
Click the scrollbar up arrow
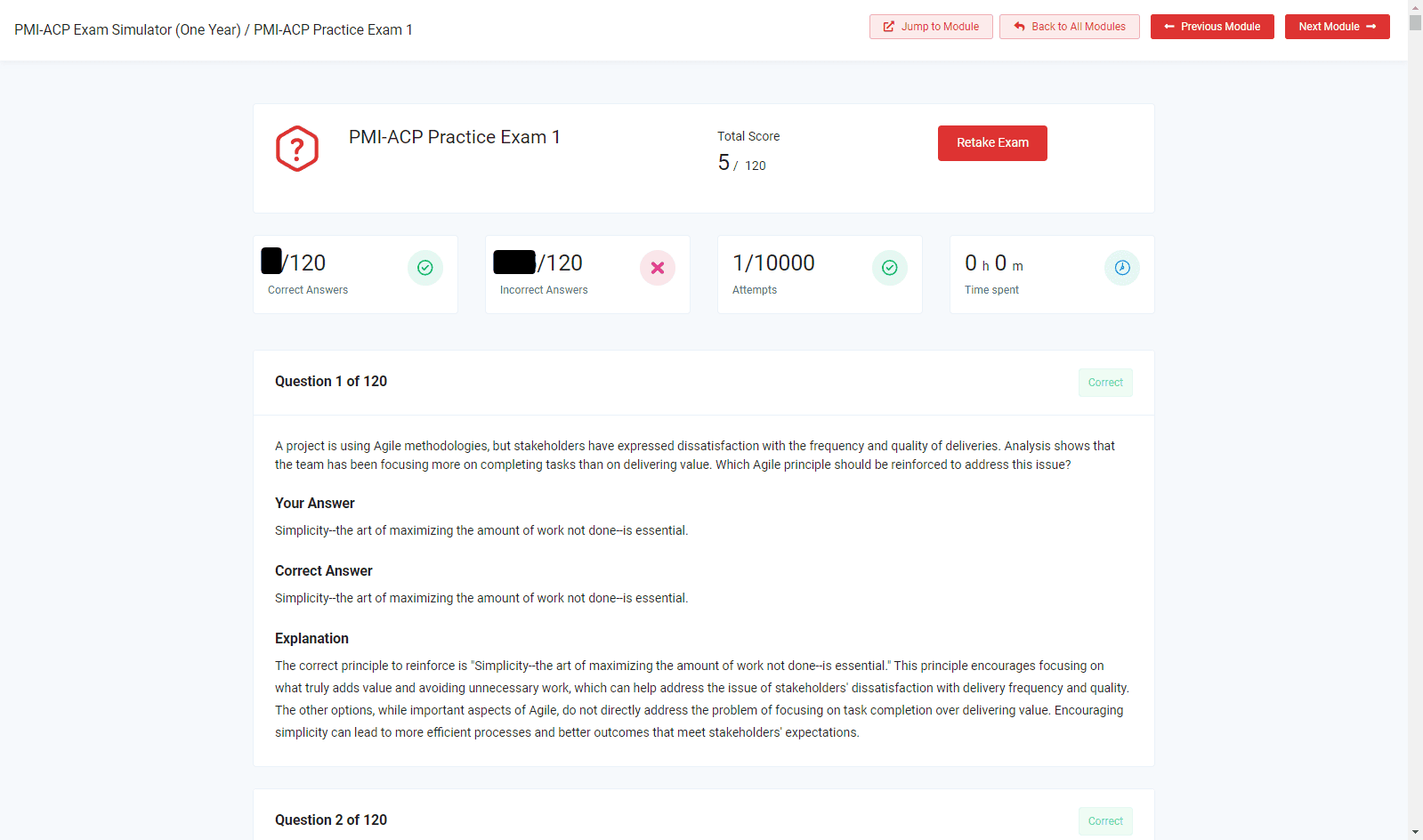[x=1415, y=6]
